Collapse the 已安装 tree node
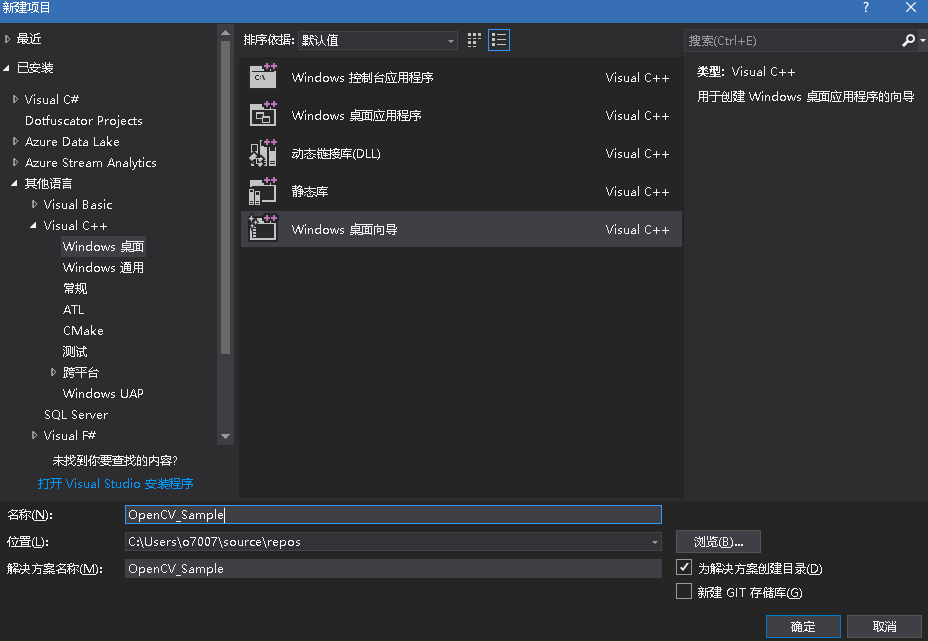Viewport: 928px width, 641px height. (x=7, y=68)
